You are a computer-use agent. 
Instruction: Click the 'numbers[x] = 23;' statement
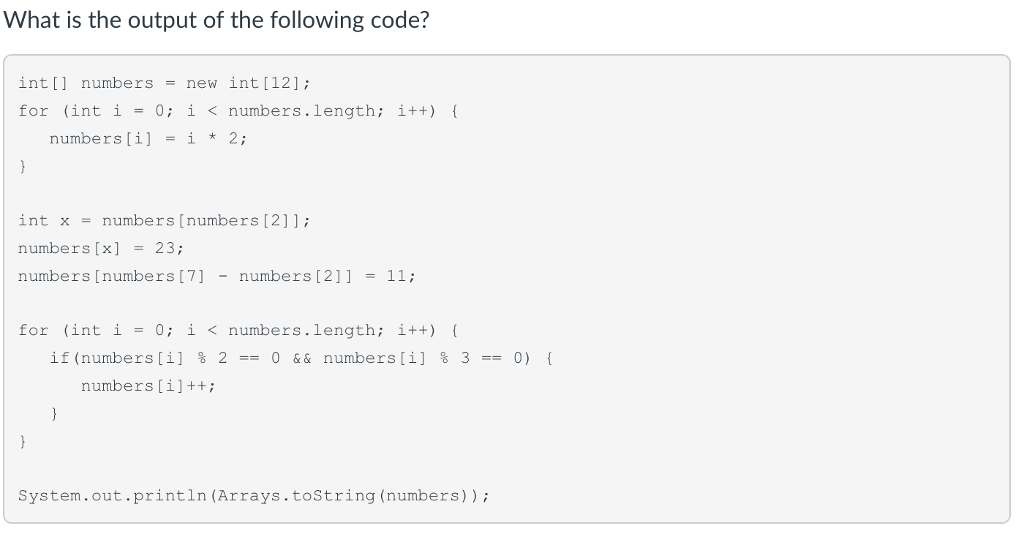click(x=101, y=248)
